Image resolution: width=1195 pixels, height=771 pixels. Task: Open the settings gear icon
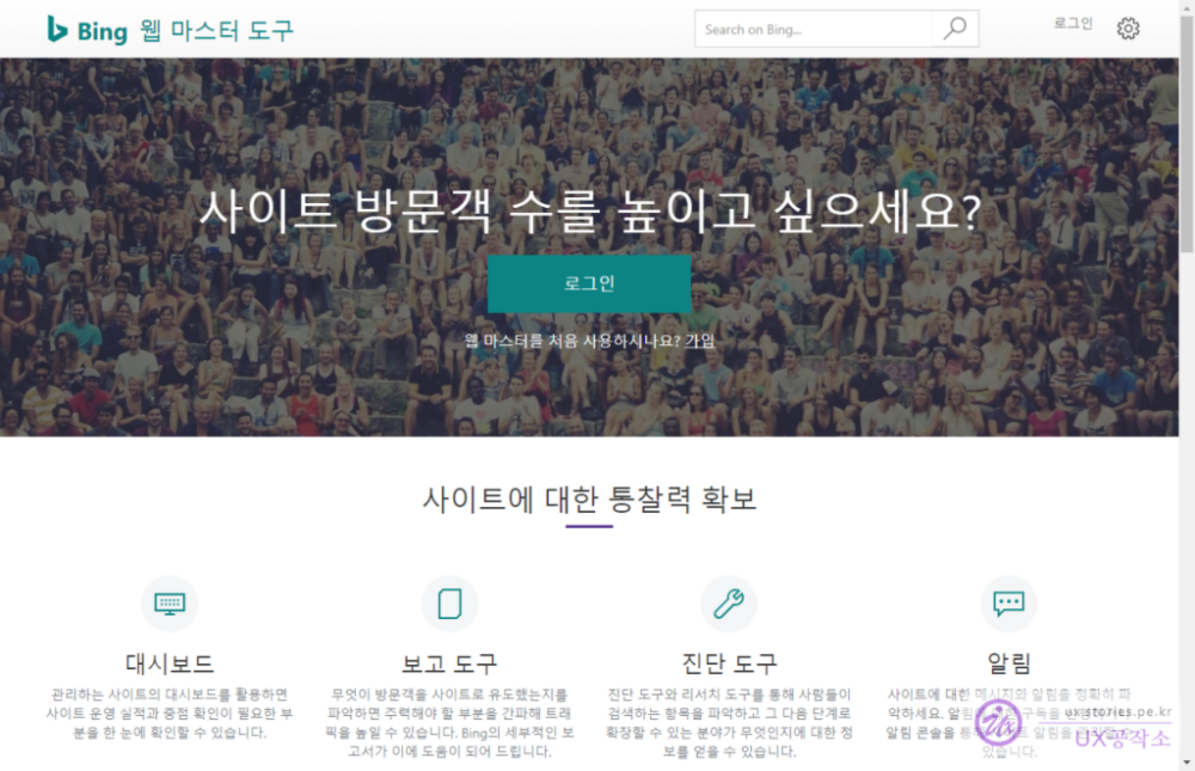[x=1128, y=29]
